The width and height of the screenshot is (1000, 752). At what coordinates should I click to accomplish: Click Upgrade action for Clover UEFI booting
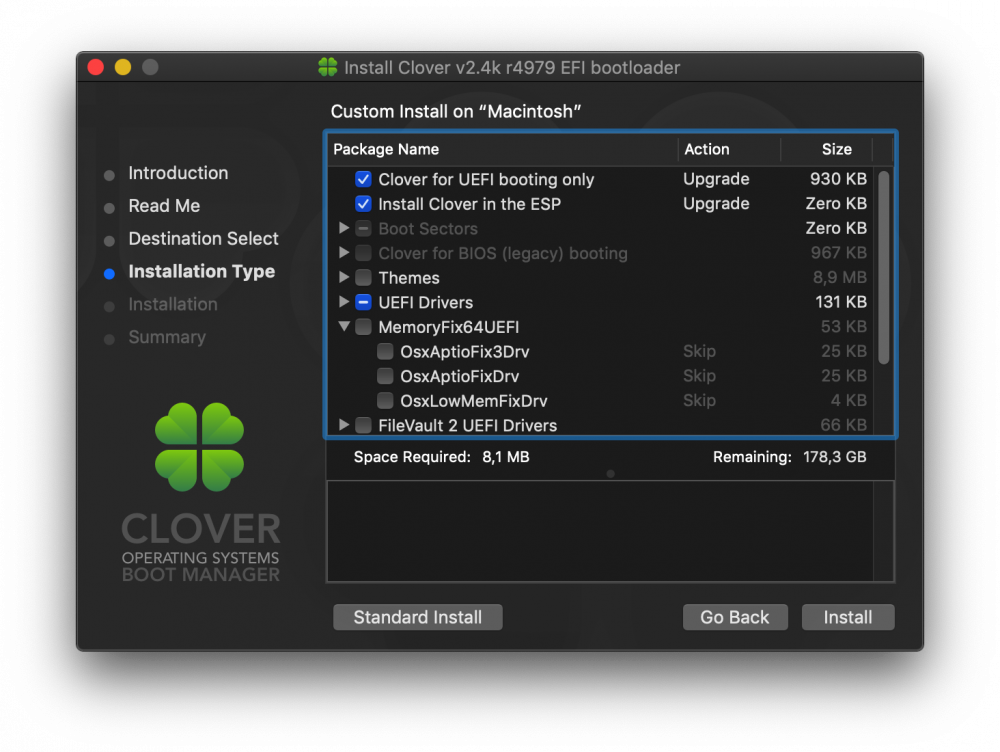[x=716, y=179]
